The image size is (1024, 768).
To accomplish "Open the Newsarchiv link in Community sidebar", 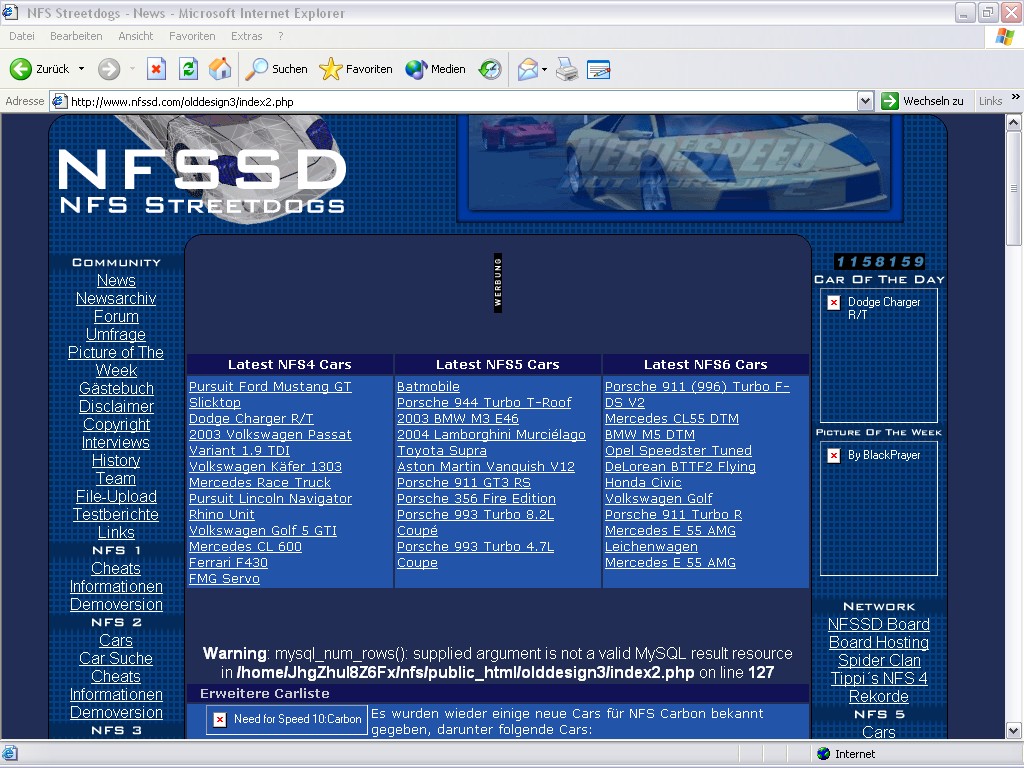I will point(116,298).
